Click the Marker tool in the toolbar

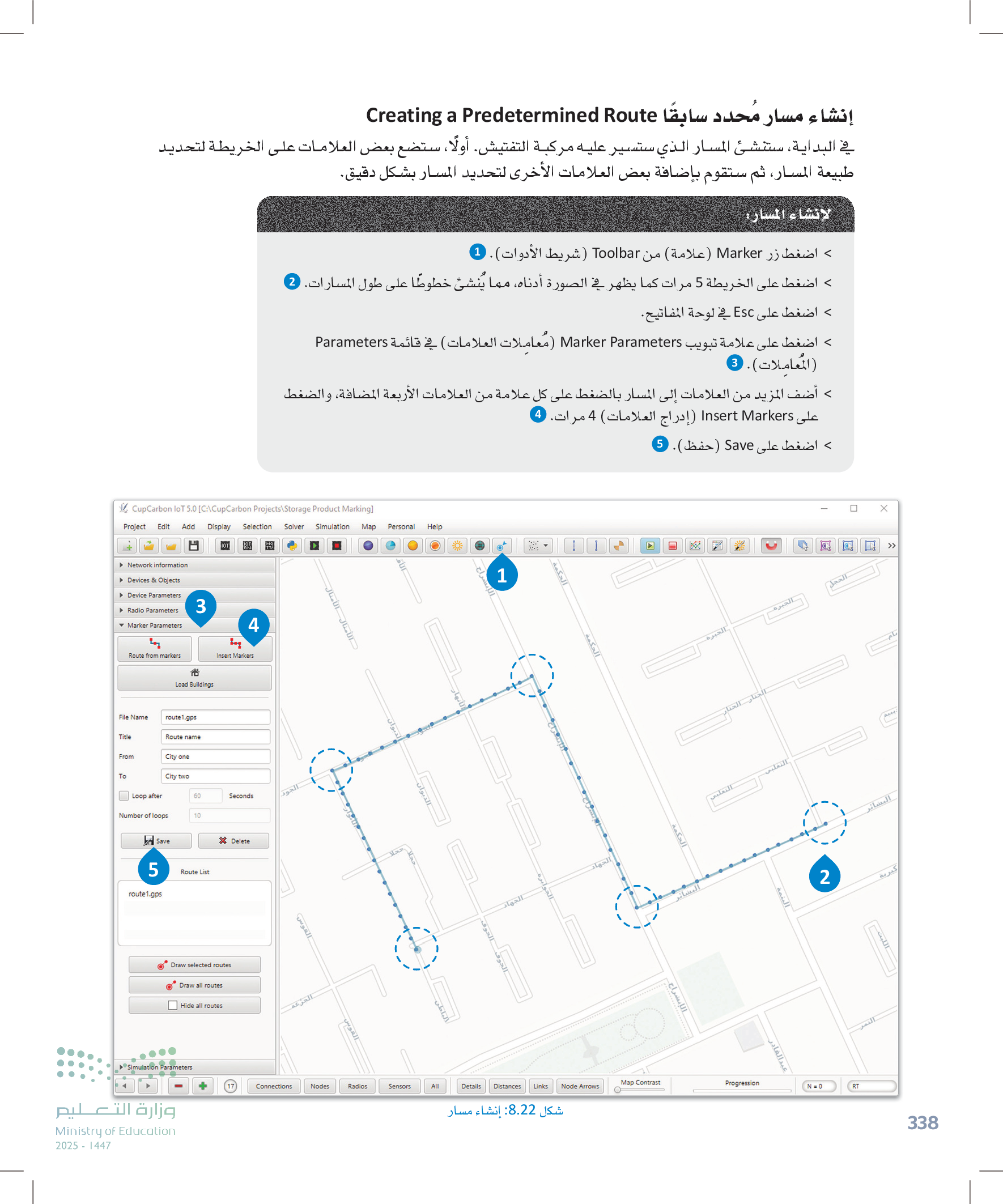(x=502, y=545)
